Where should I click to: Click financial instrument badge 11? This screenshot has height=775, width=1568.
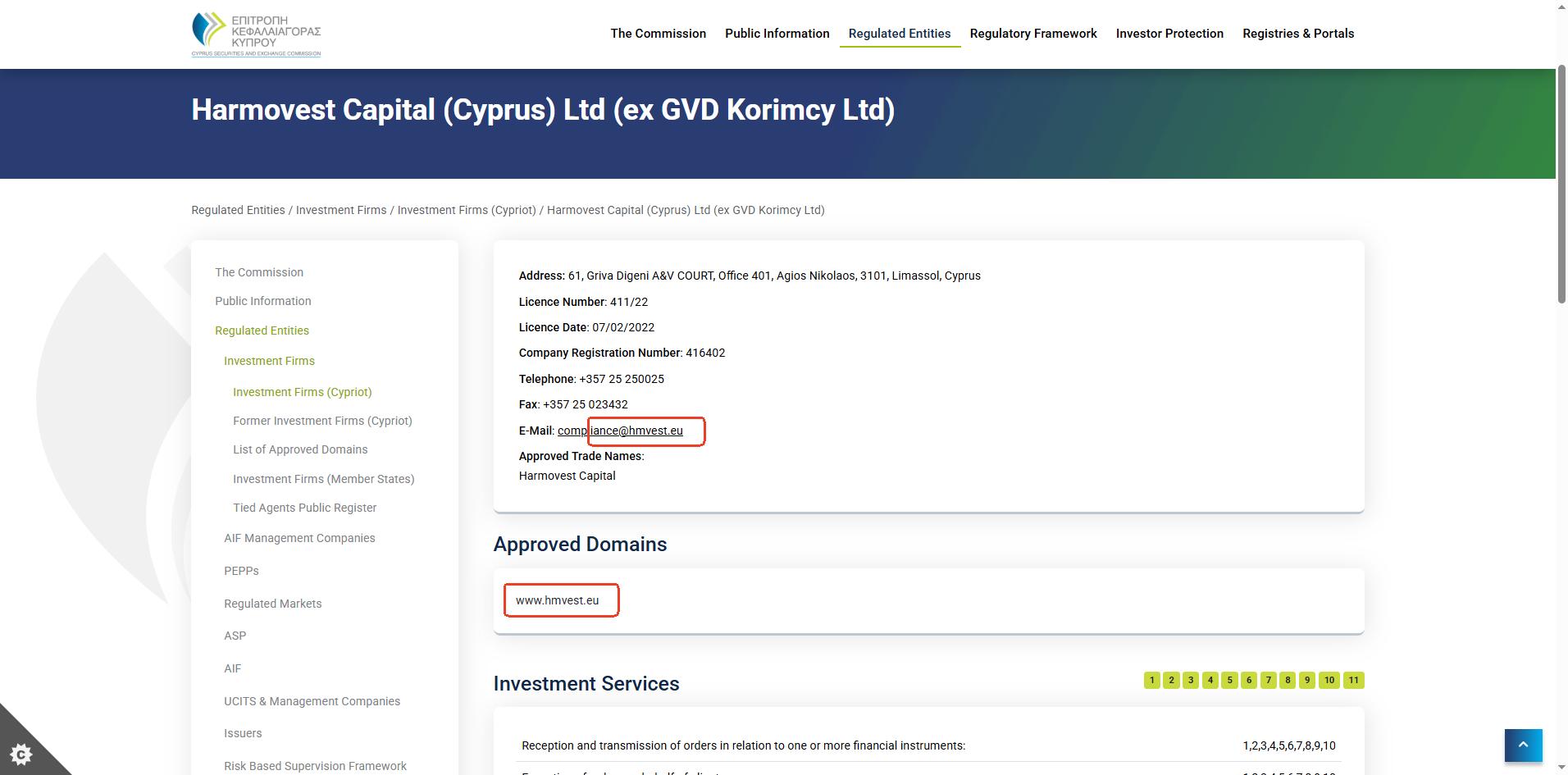1354,680
